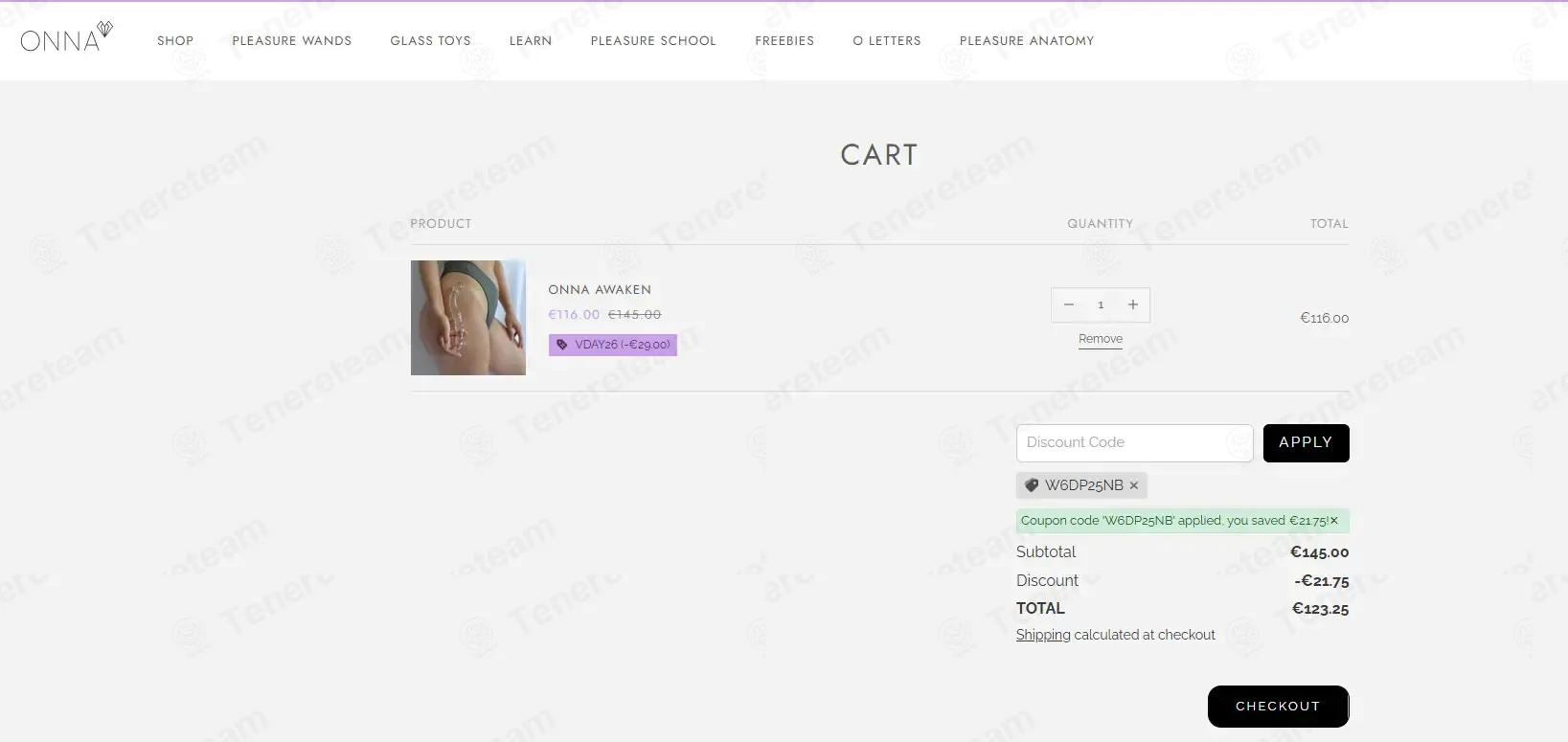Open the ONNA Awaken product title link
The width and height of the screenshot is (1568, 742).
pos(600,289)
